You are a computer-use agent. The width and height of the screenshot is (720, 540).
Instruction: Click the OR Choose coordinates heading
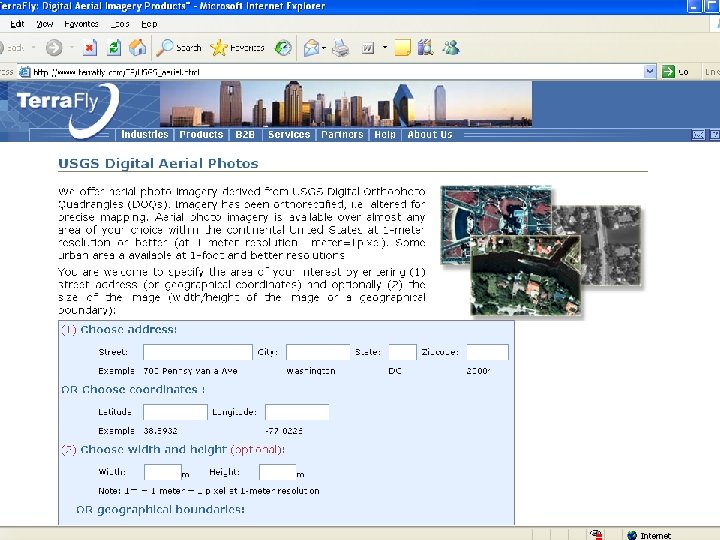pyautogui.click(x=133, y=389)
